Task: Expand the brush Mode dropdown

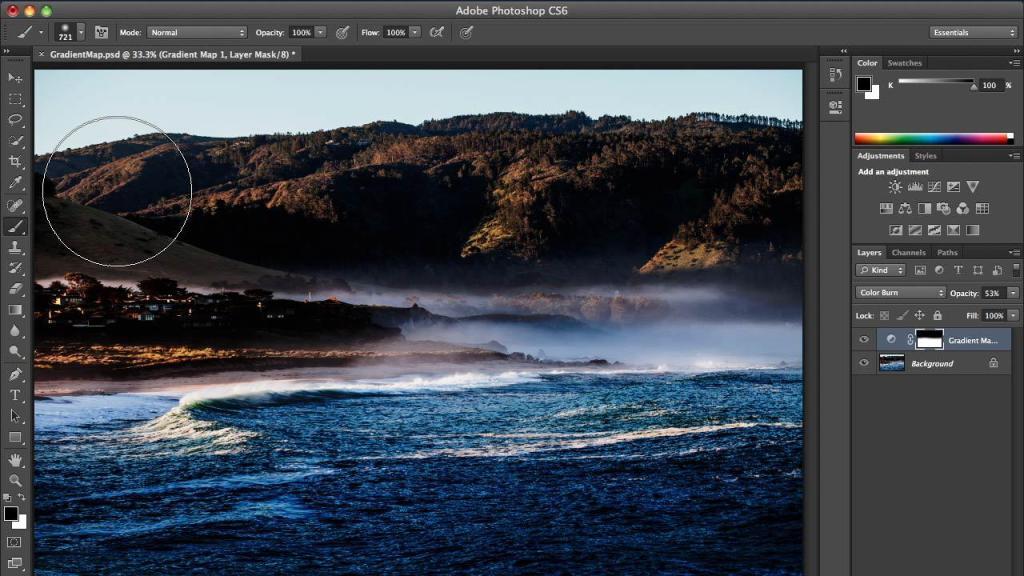Action: pyautogui.click(x=197, y=32)
